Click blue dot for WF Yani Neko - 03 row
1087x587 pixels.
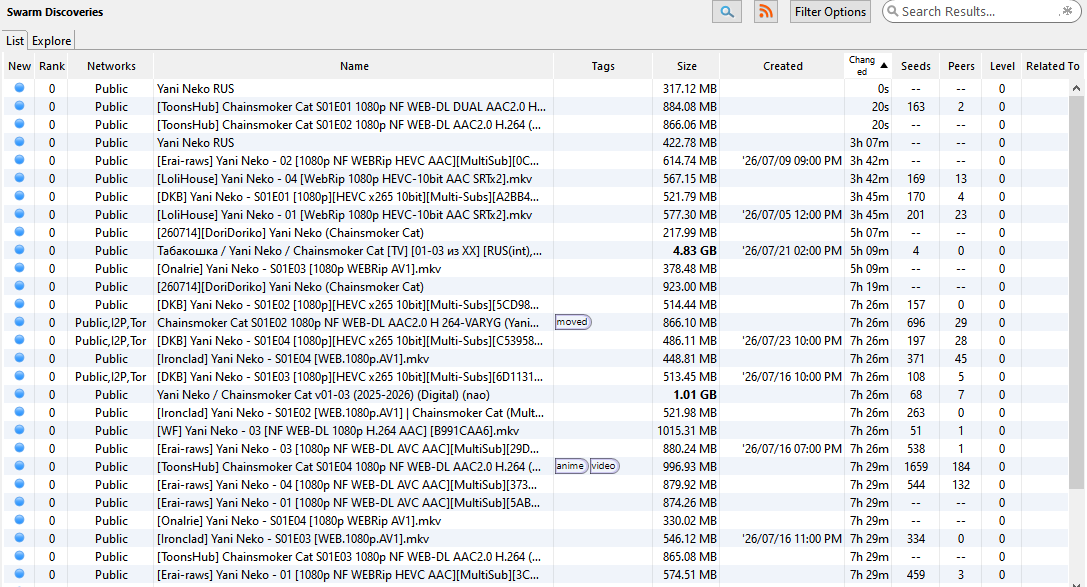tap(19, 430)
